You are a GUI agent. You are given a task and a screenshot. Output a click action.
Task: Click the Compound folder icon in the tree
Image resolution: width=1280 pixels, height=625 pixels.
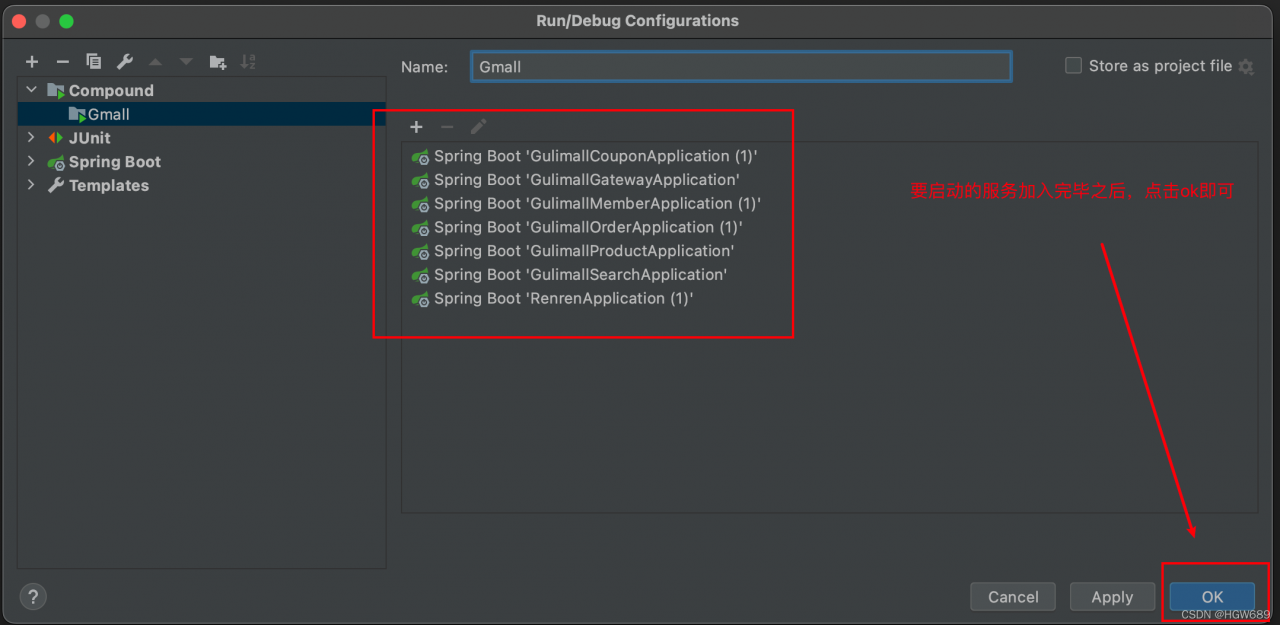tap(56, 91)
